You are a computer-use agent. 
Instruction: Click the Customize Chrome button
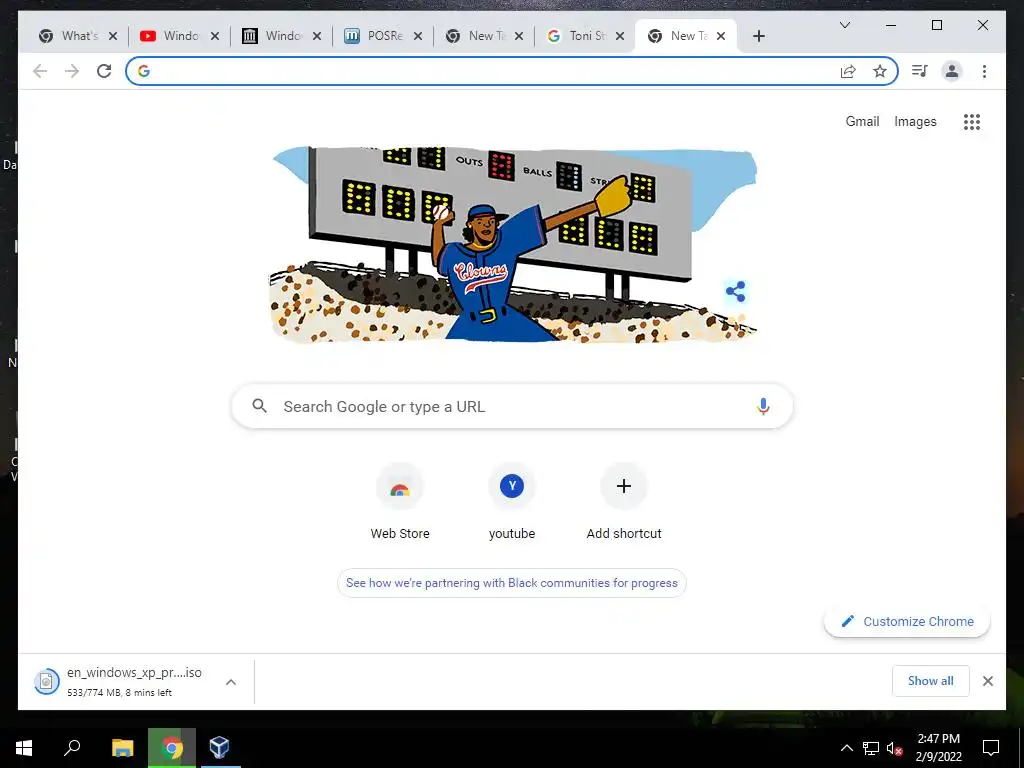pos(907,622)
